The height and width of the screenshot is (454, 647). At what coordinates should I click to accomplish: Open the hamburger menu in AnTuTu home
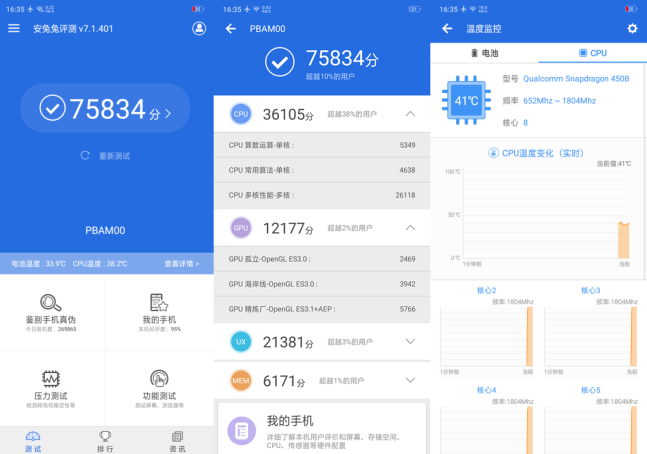click(14, 28)
